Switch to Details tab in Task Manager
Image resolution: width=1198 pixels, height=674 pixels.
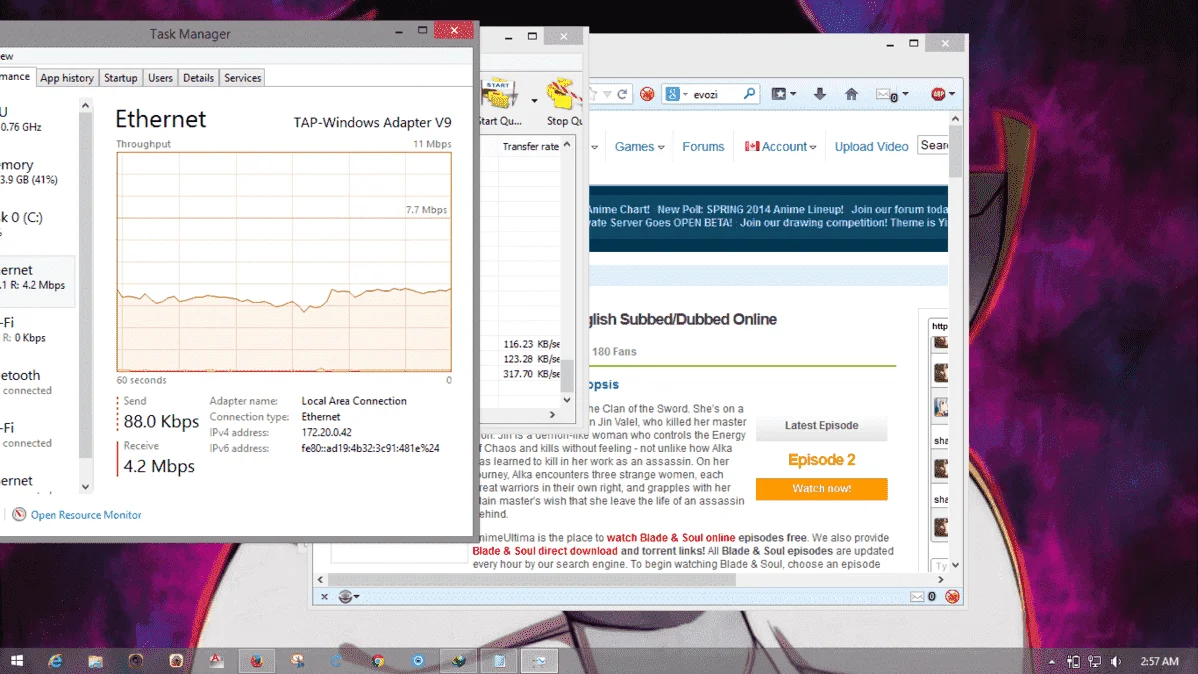199,78
